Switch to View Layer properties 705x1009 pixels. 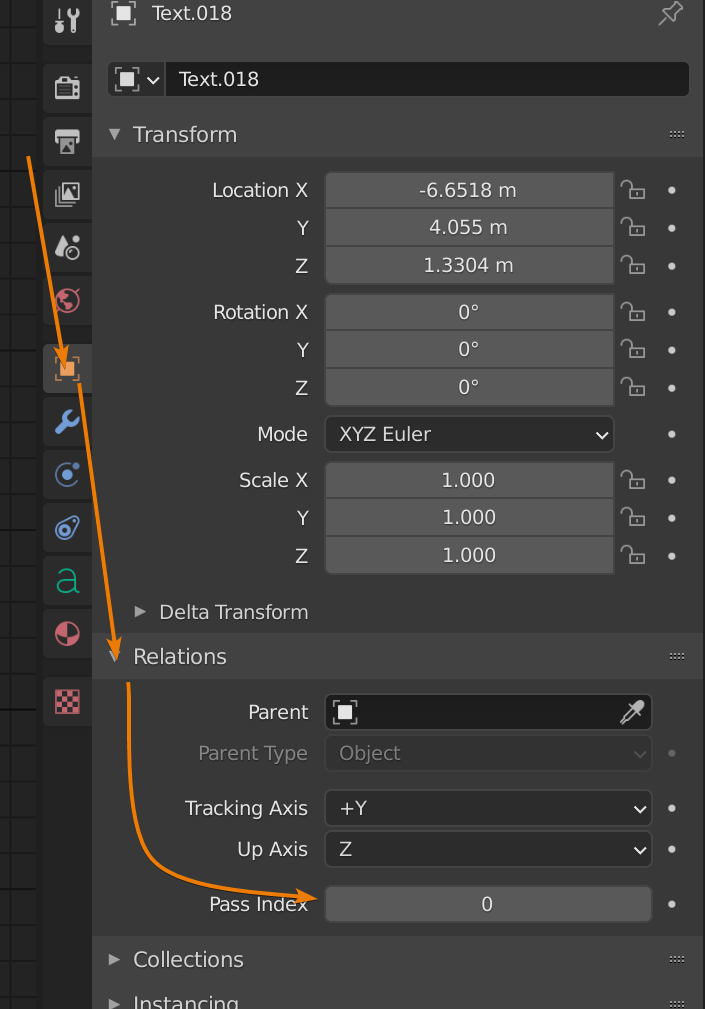pyautogui.click(x=66, y=194)
